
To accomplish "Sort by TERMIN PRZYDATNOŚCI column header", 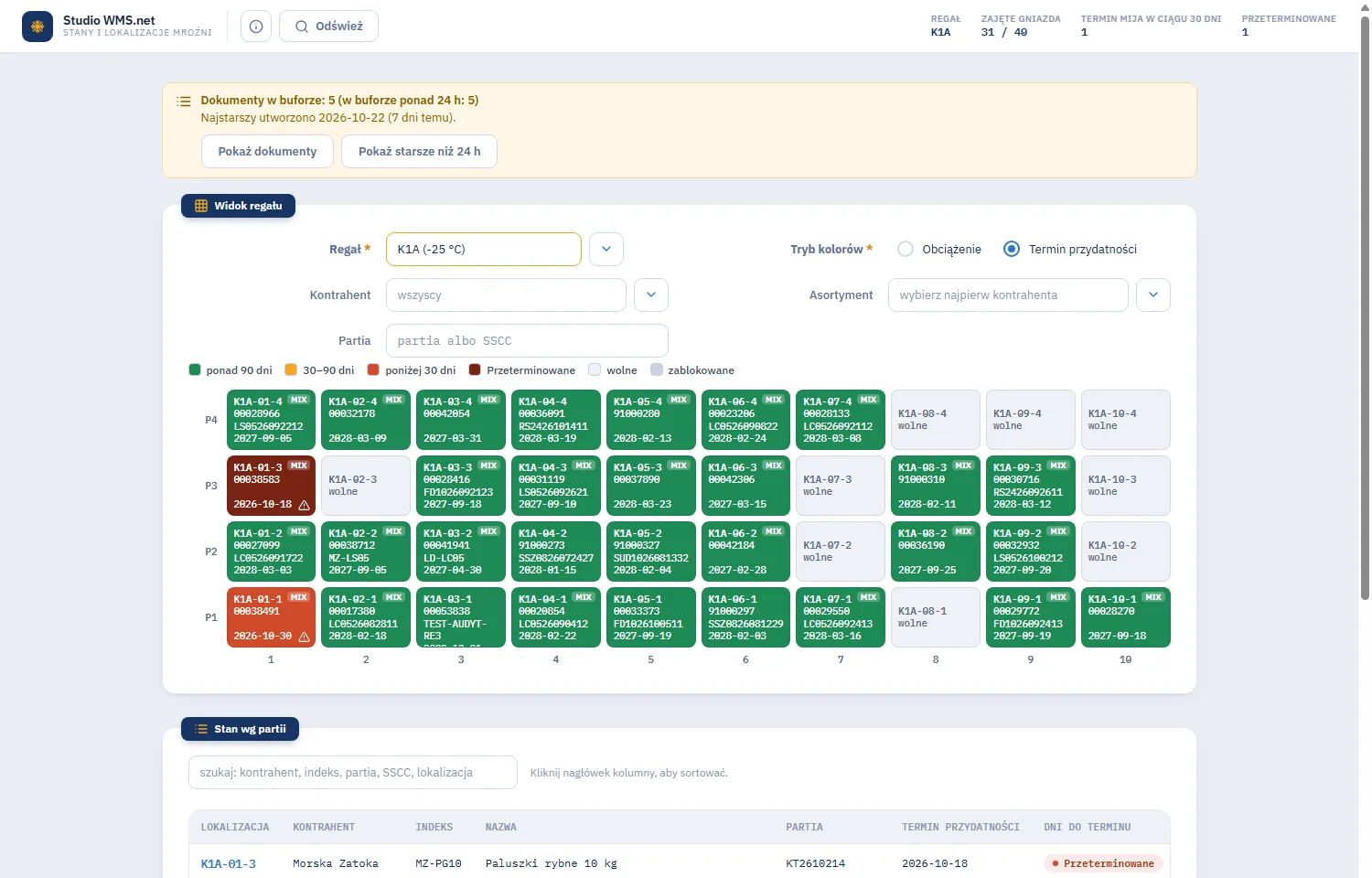I will click(960, 827).
